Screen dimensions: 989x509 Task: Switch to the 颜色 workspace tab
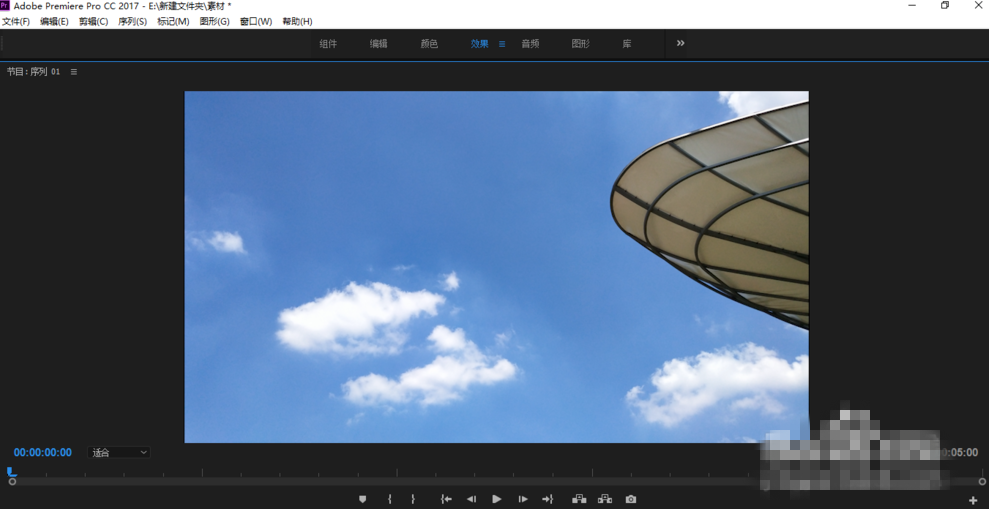click(429, 44)
